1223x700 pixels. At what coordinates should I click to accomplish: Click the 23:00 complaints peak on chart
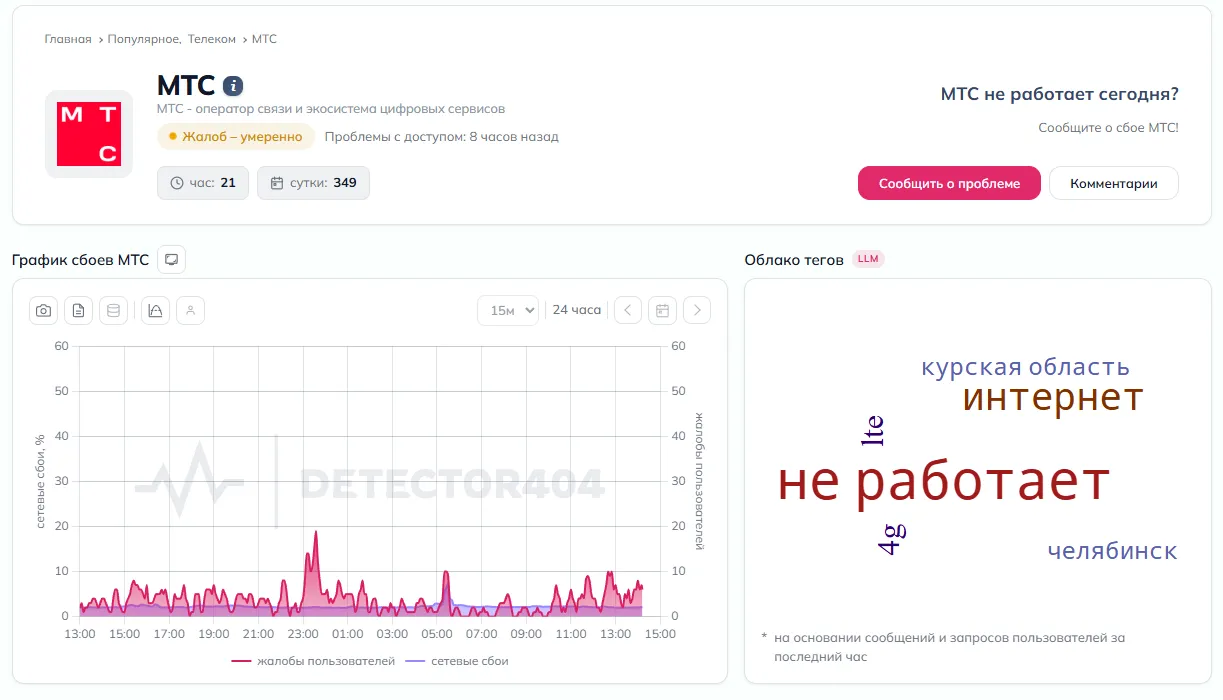(315, 533)
